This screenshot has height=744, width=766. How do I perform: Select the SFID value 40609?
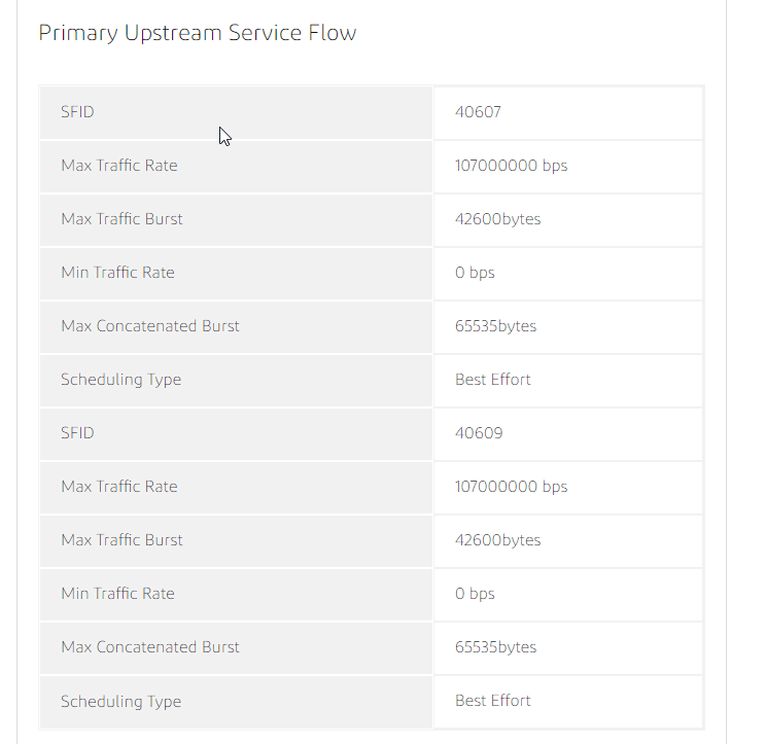(478, 433)
